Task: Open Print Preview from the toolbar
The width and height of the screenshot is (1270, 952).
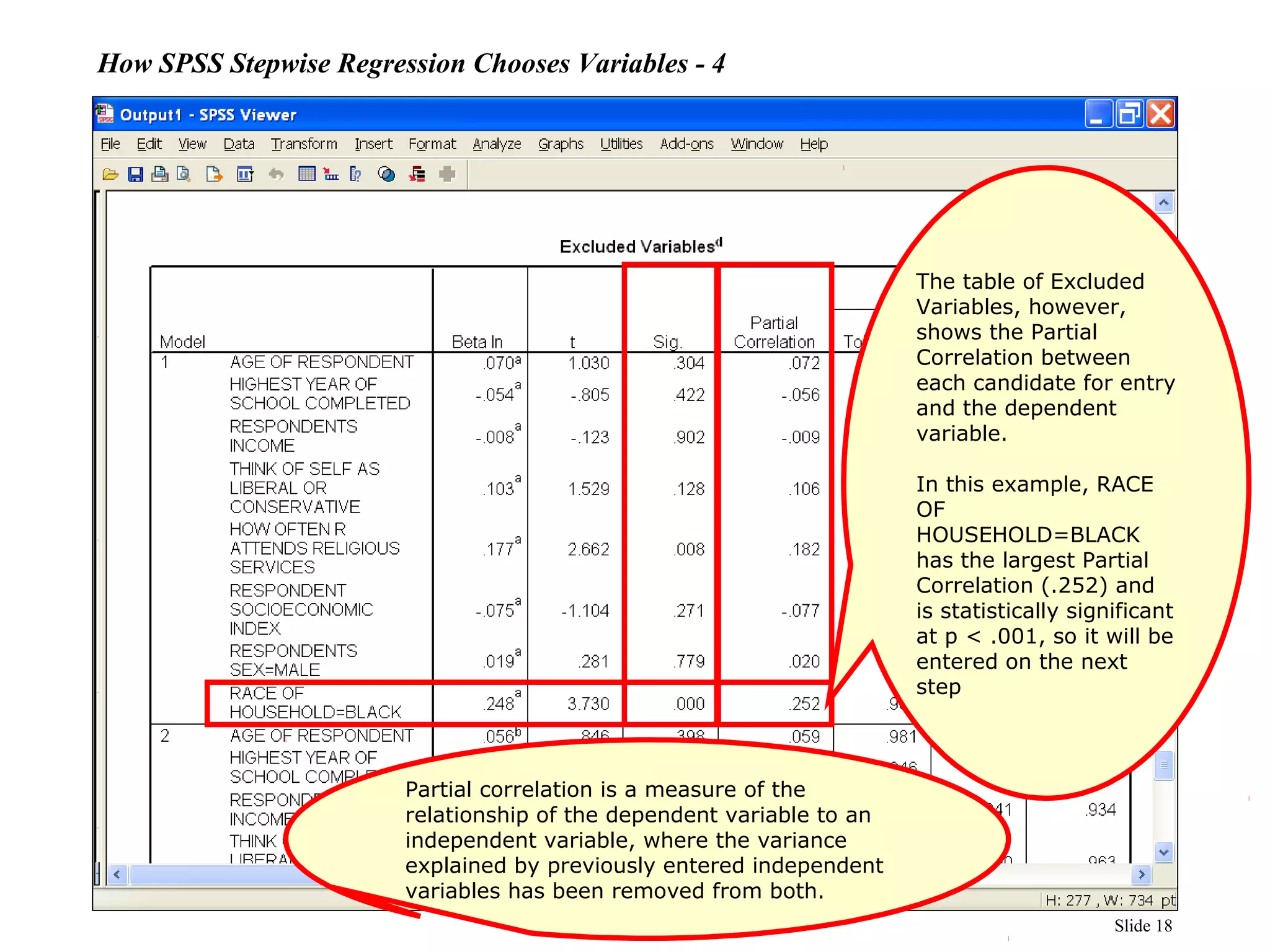Action: [184, 174]
